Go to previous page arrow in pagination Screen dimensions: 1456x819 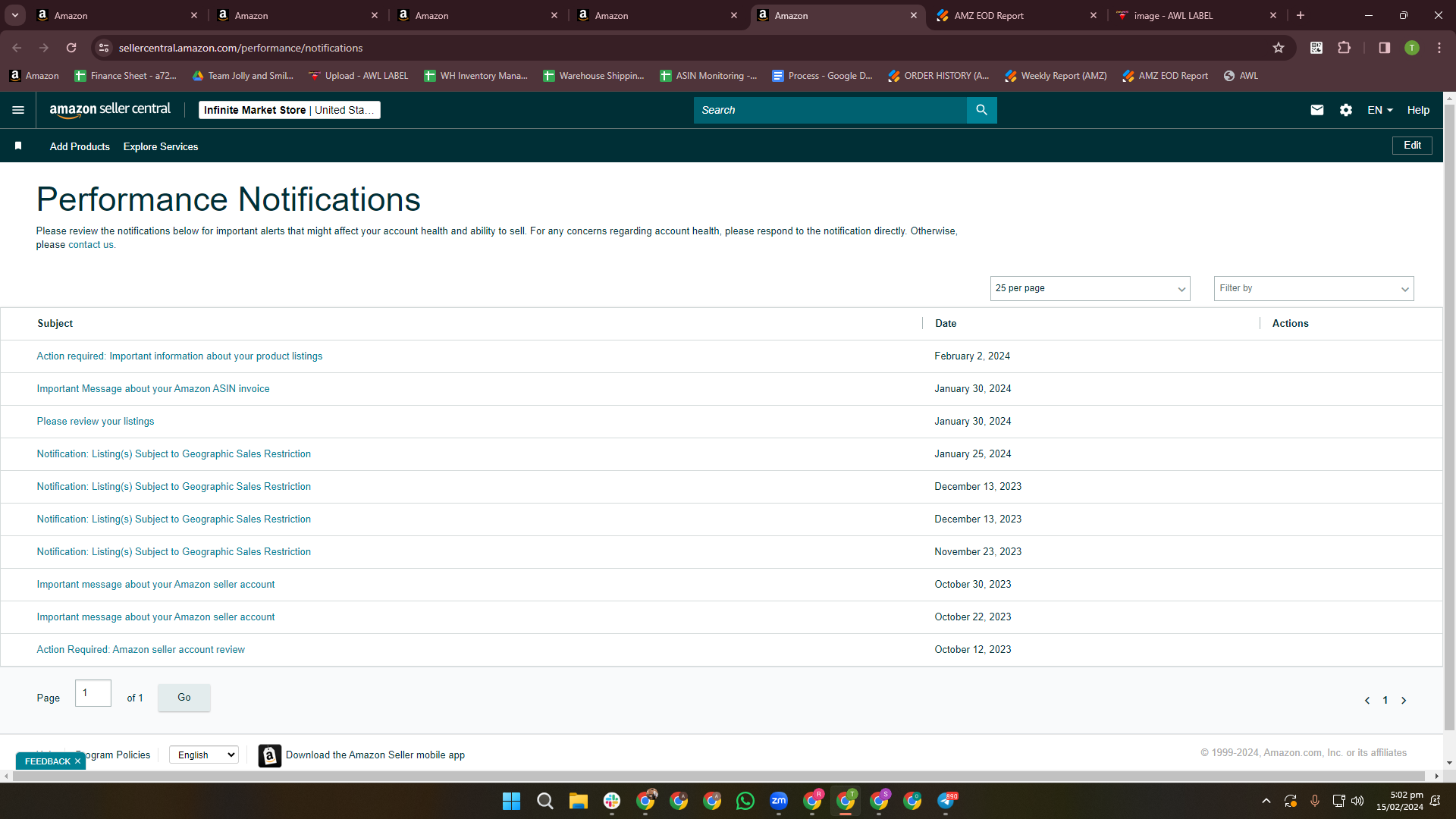click(x=1367, y=701)
